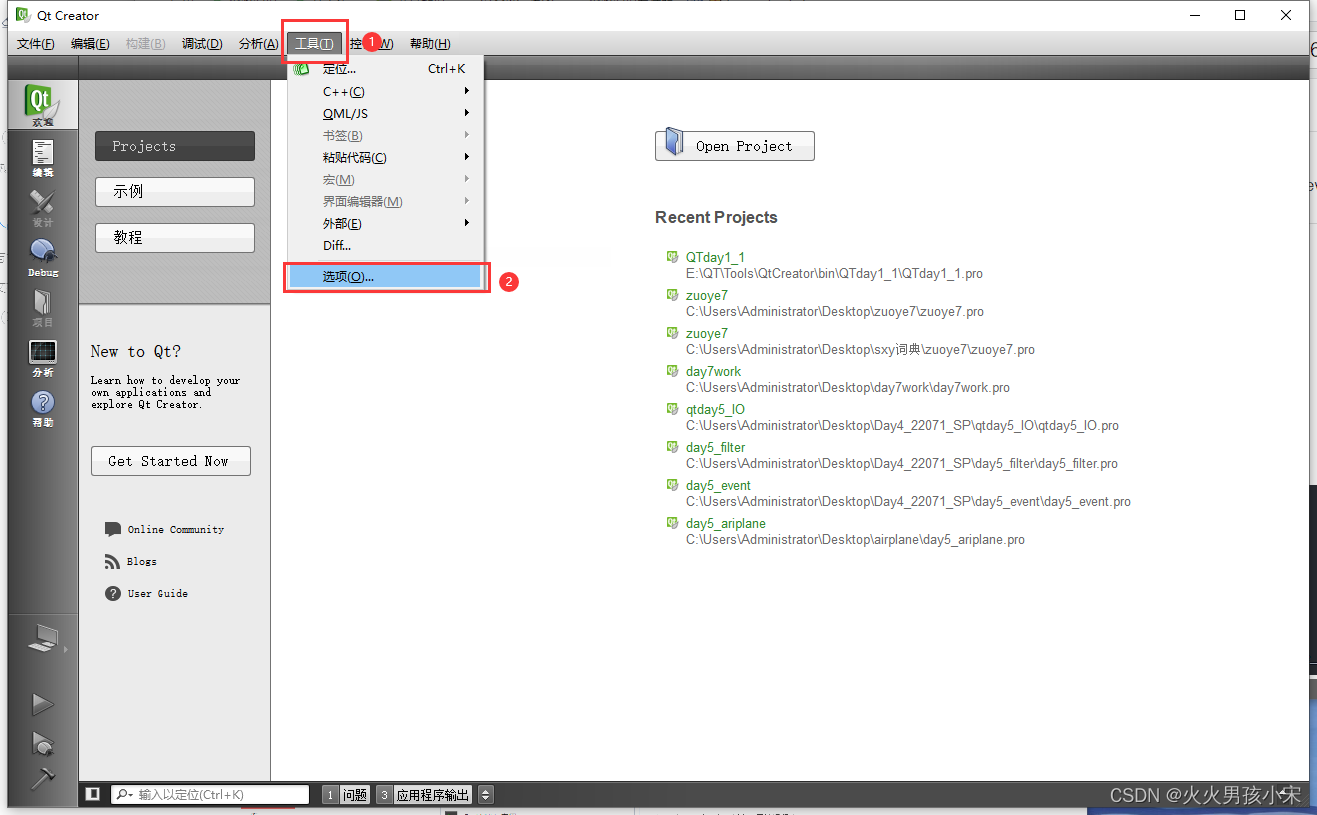1317x815 pixels.
Task: Click the project icon beside day5_ariplane
Action: pos(673,523)
